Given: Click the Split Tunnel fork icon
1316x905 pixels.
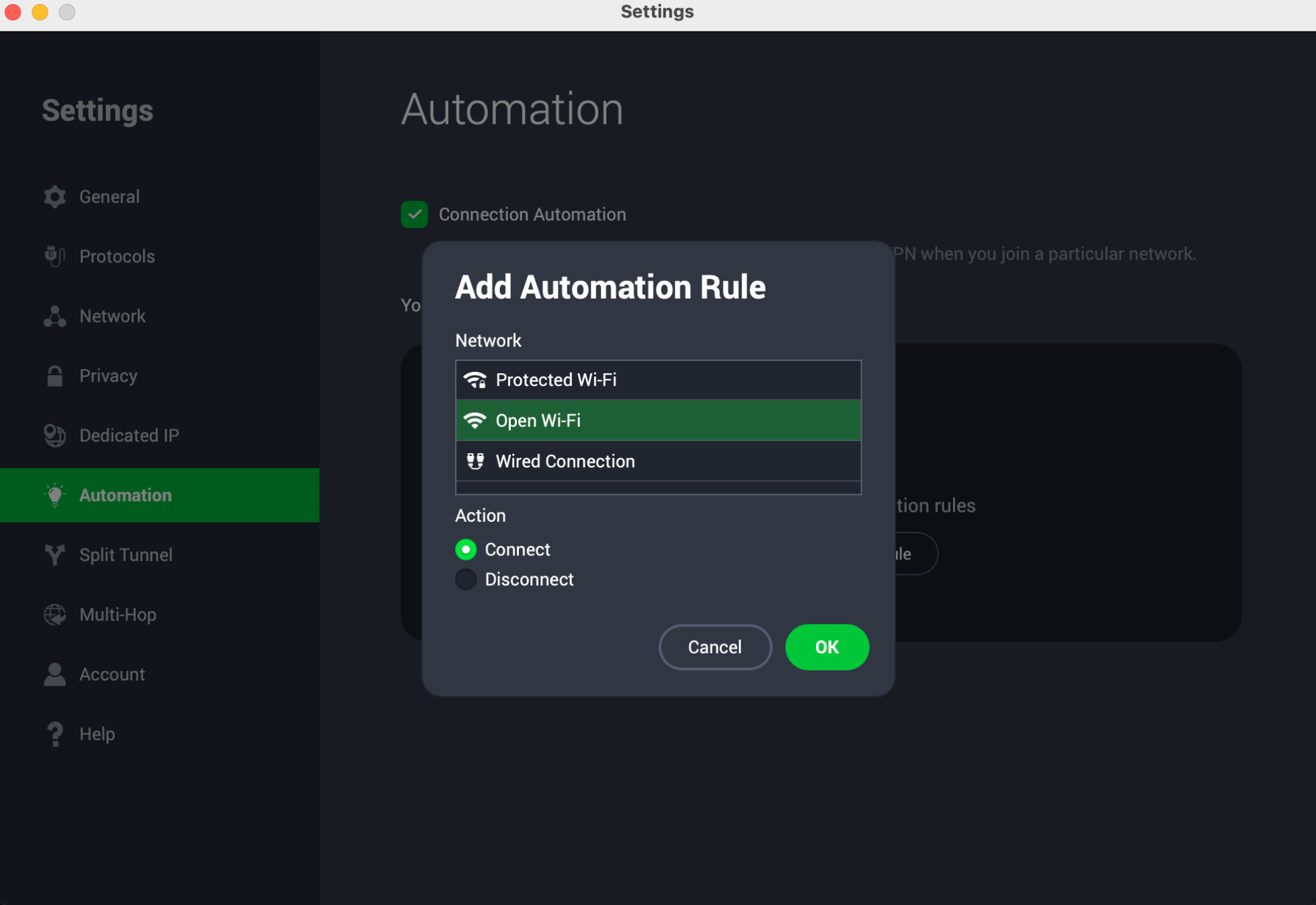Looking at the screenshot, I should click(x=55, y=555).
